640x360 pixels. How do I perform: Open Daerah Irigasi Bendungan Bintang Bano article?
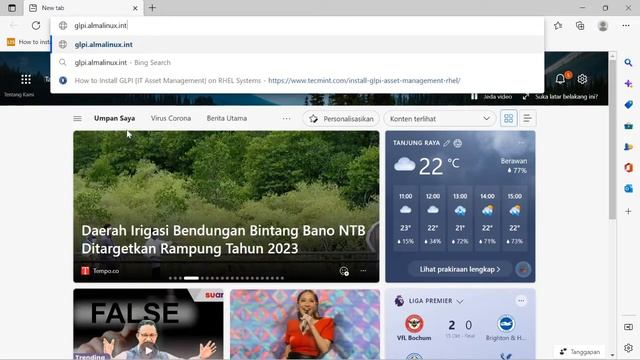(x=223, y=239)
